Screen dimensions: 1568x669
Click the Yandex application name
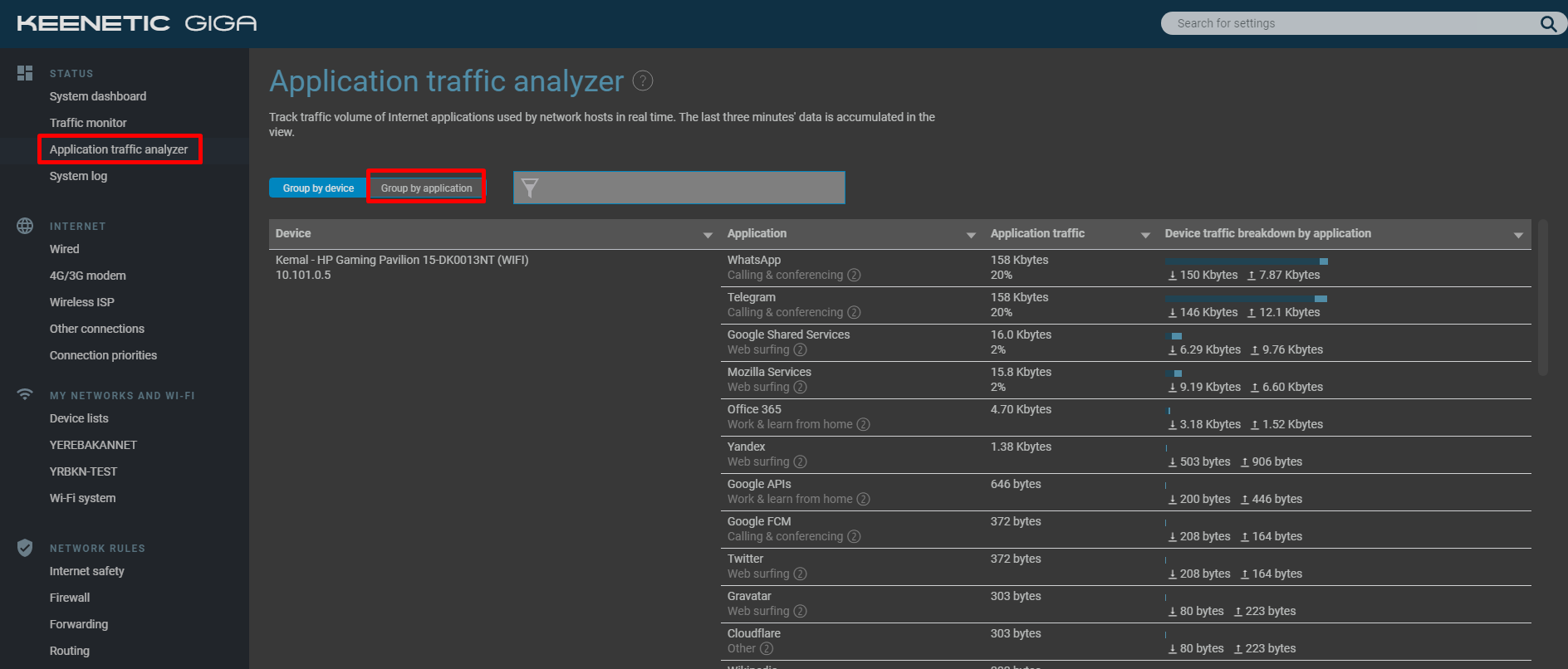(x=746, y=447)
